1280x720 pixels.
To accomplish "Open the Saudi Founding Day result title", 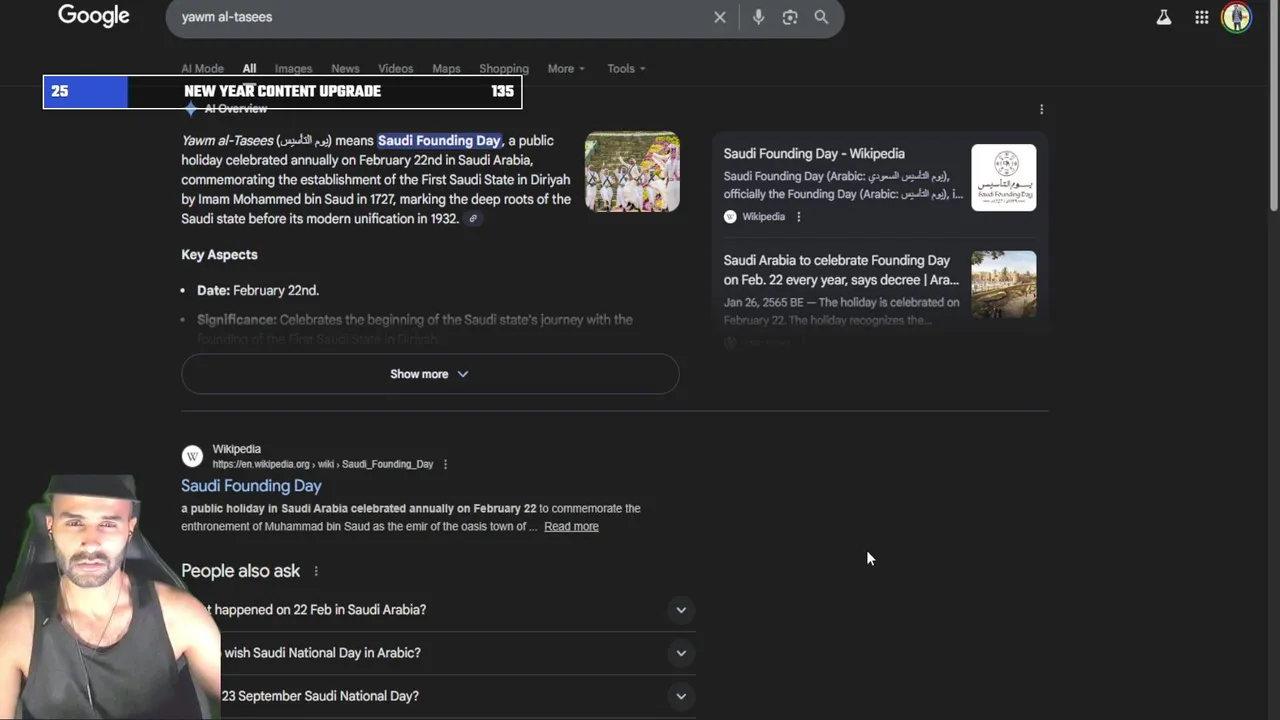I will 251,486.
